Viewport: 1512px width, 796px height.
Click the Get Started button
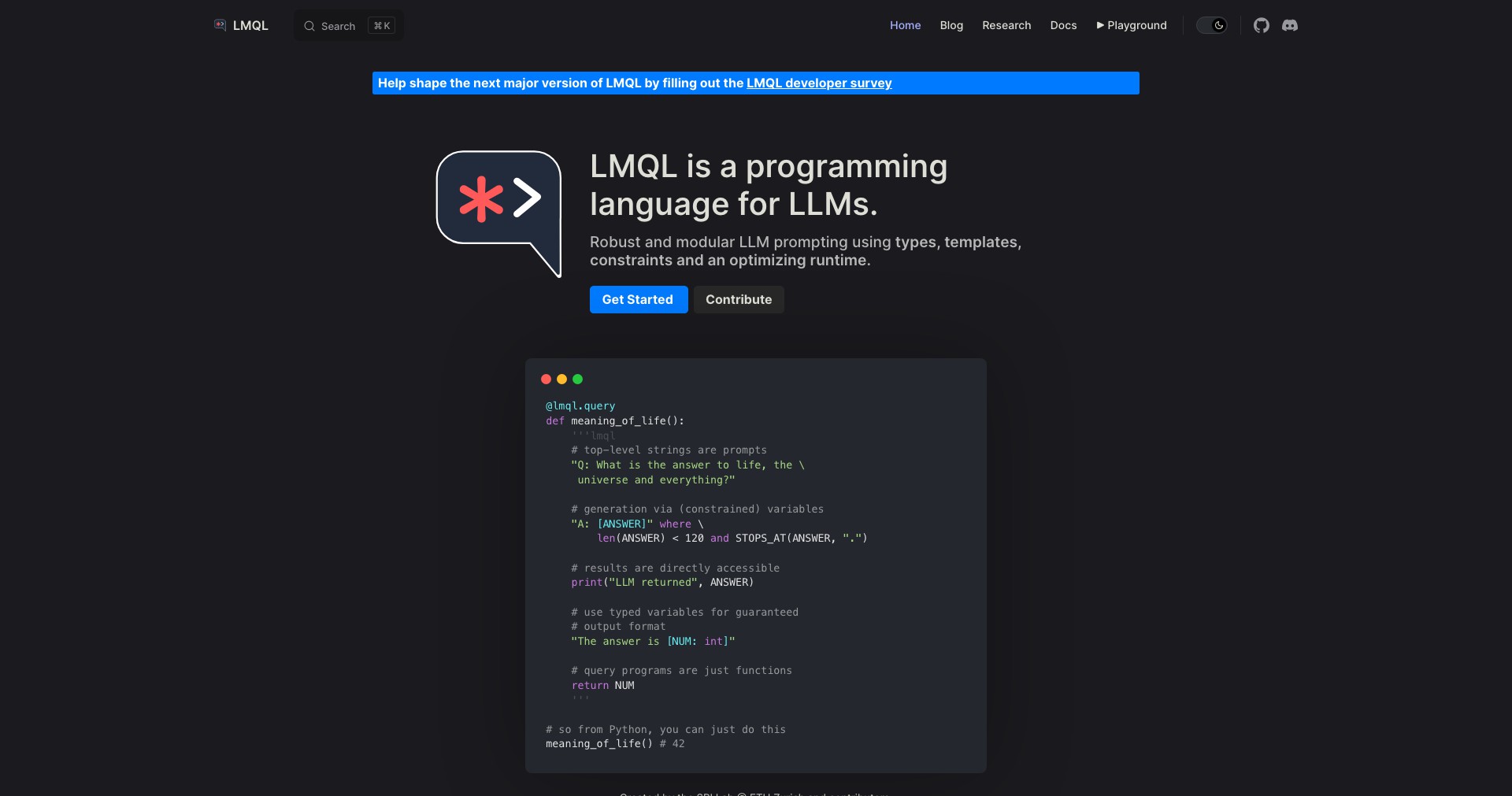[639, 299]
